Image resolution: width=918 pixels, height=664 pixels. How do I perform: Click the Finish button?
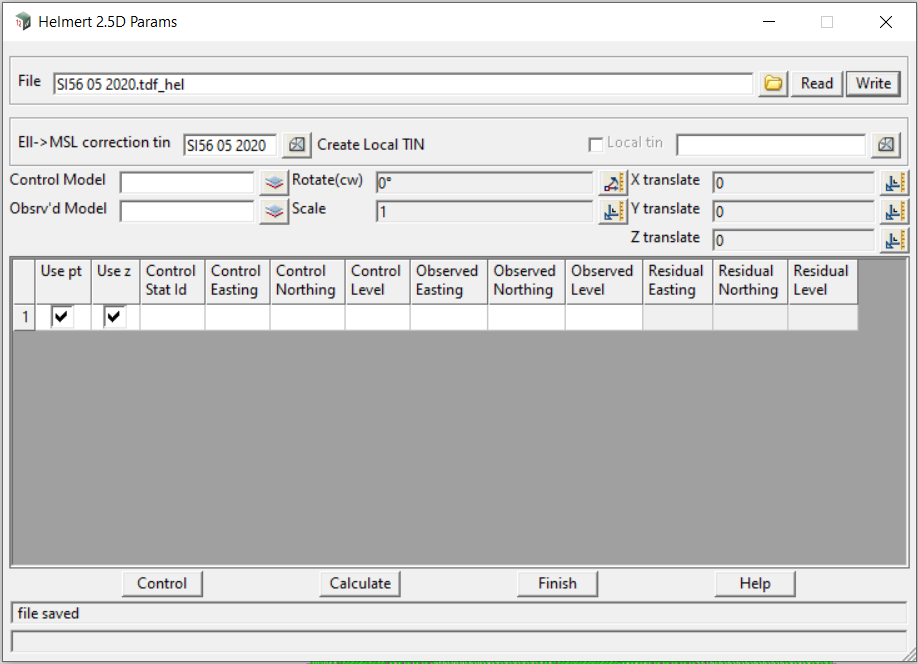(x=557, y=583)
